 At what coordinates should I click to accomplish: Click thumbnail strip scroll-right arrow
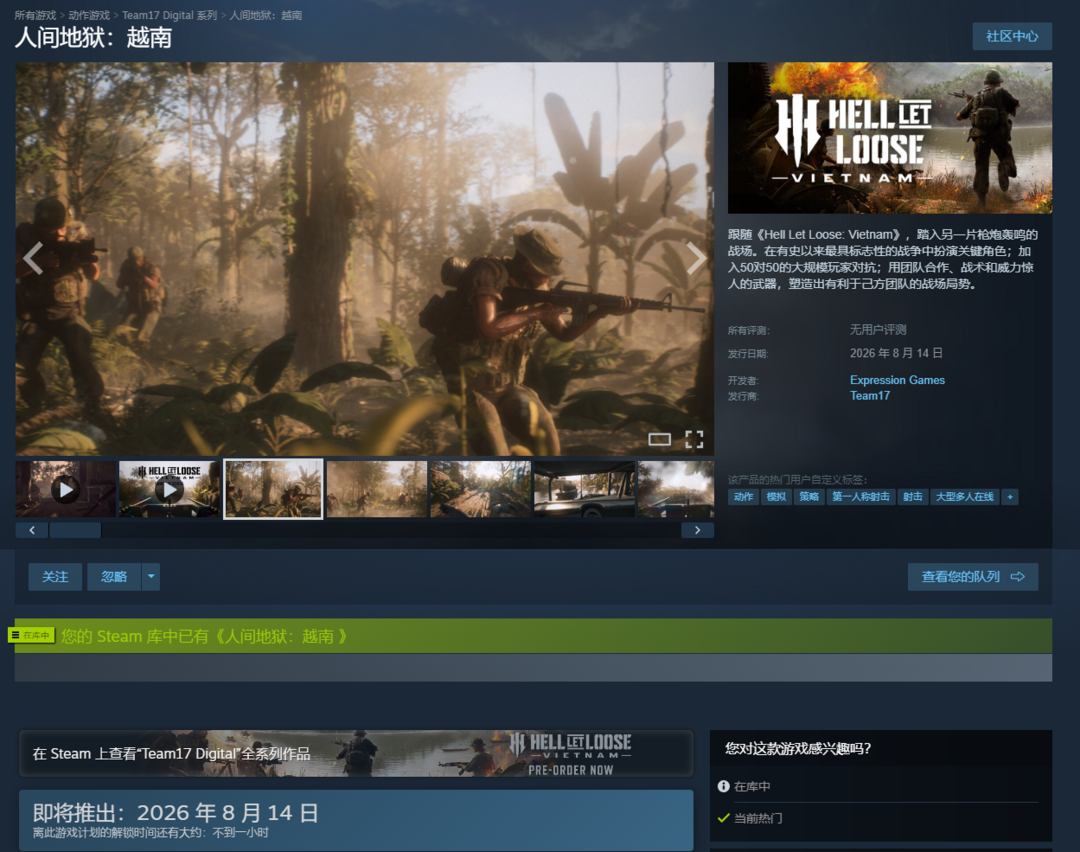[698, 530]
